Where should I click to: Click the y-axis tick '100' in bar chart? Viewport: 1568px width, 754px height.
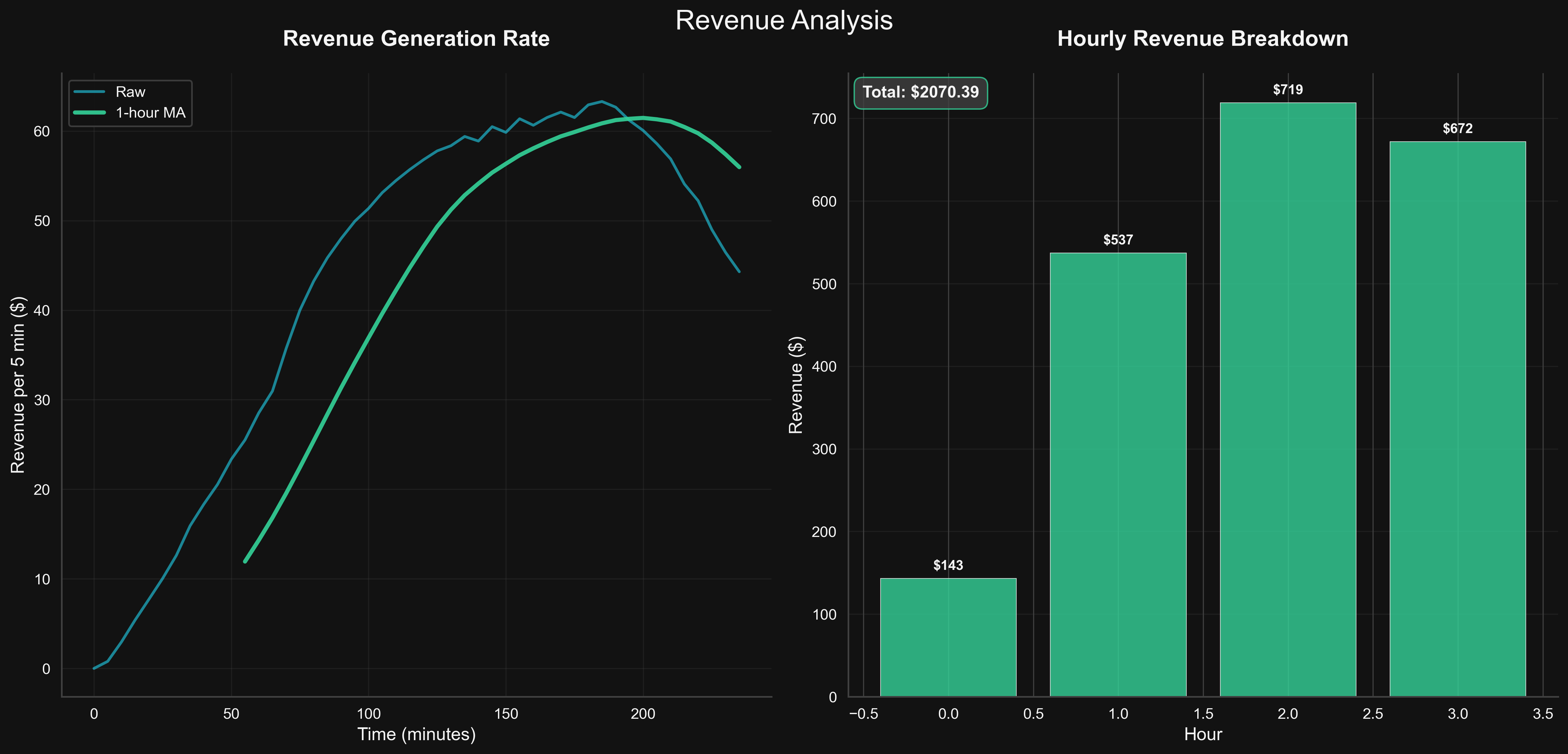(824, 615)
